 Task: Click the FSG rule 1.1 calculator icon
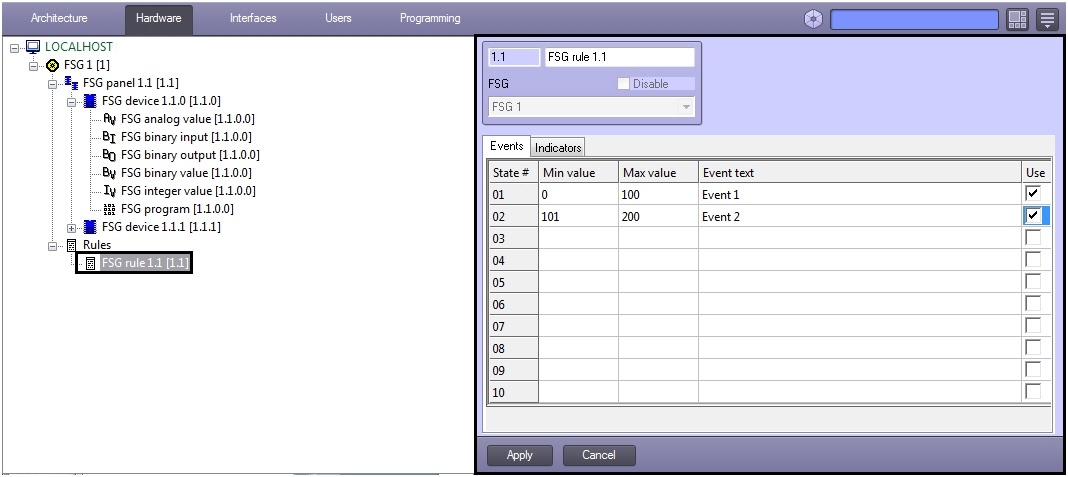click(91, 263)
